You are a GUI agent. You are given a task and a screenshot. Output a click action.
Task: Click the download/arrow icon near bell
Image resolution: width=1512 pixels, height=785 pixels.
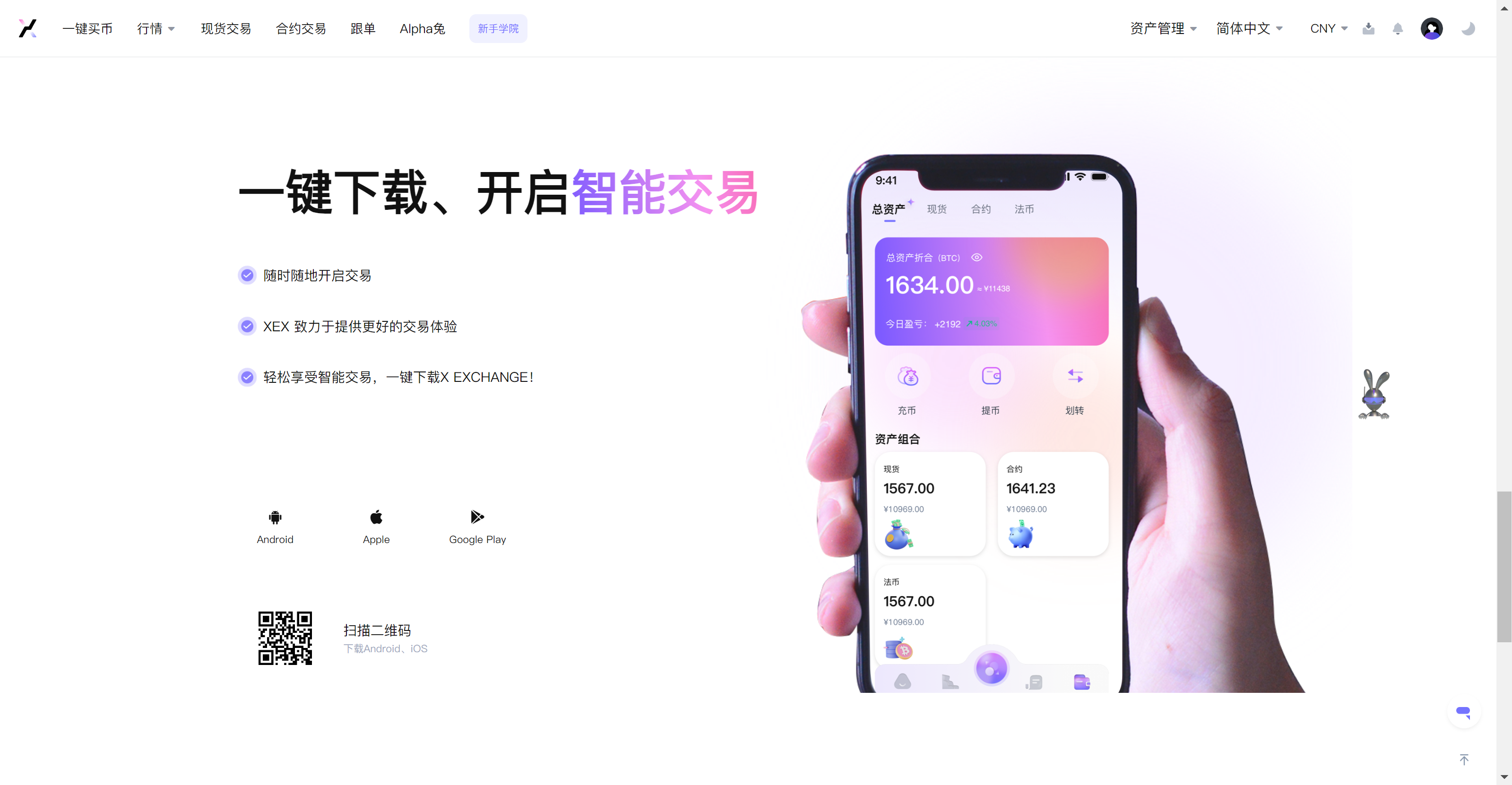pos(1368,28)
